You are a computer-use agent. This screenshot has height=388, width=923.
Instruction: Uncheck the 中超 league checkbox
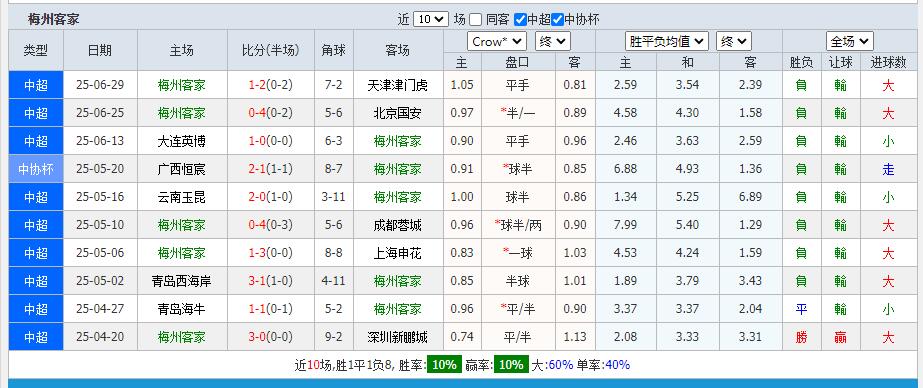[520, 19]
